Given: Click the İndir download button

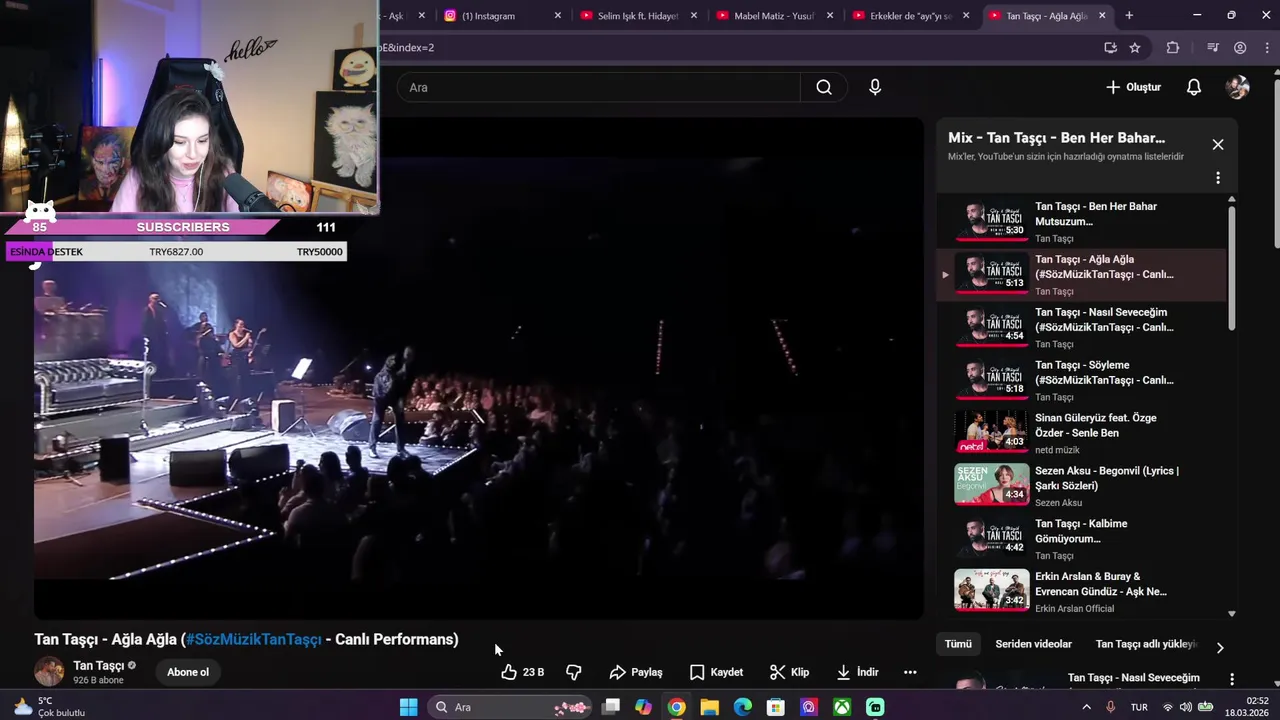Looking at the screenshot, I should pyautogui.click(x=857, y=672).
